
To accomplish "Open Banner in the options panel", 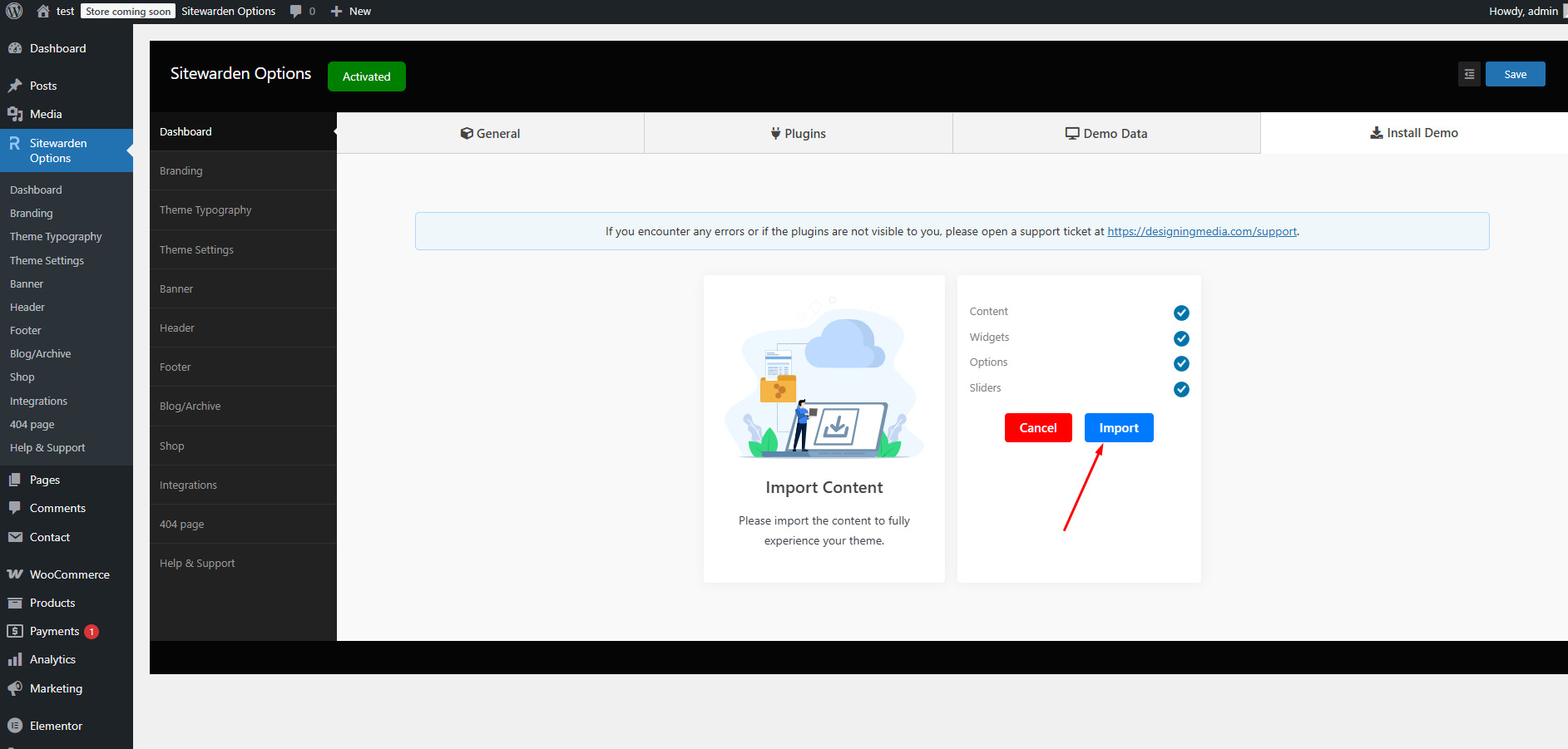I will pyautogui.click(x=243, y=288).
